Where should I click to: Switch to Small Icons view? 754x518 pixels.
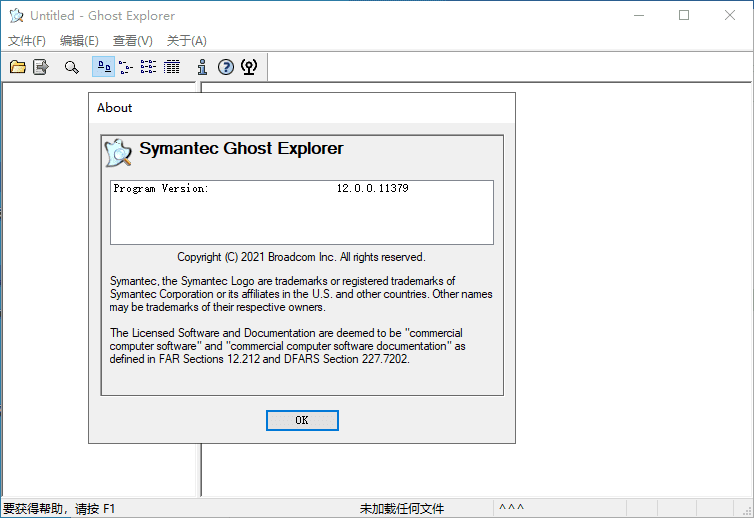coord(125,67)
